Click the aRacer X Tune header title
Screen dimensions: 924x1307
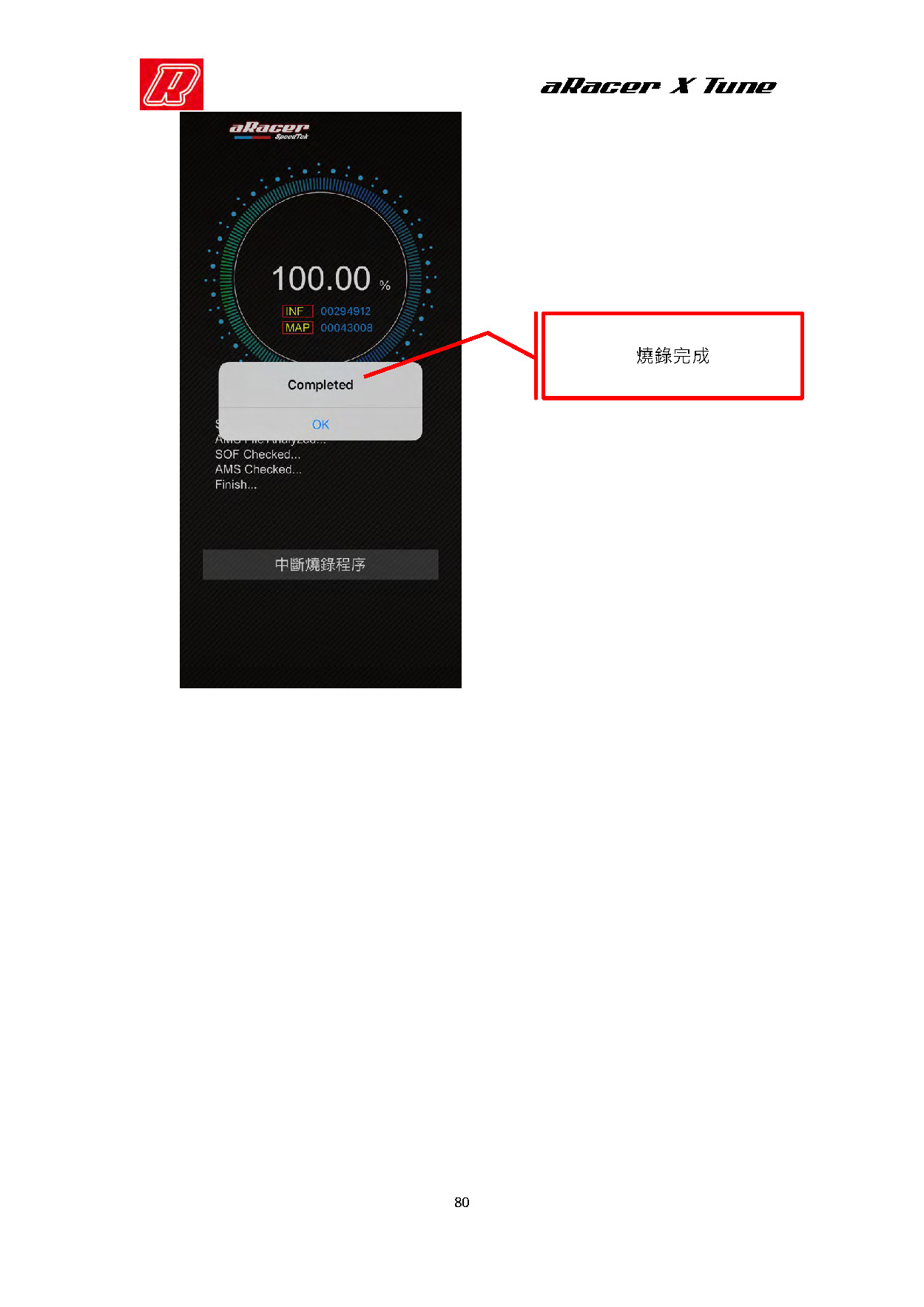(x=658, y=86)
